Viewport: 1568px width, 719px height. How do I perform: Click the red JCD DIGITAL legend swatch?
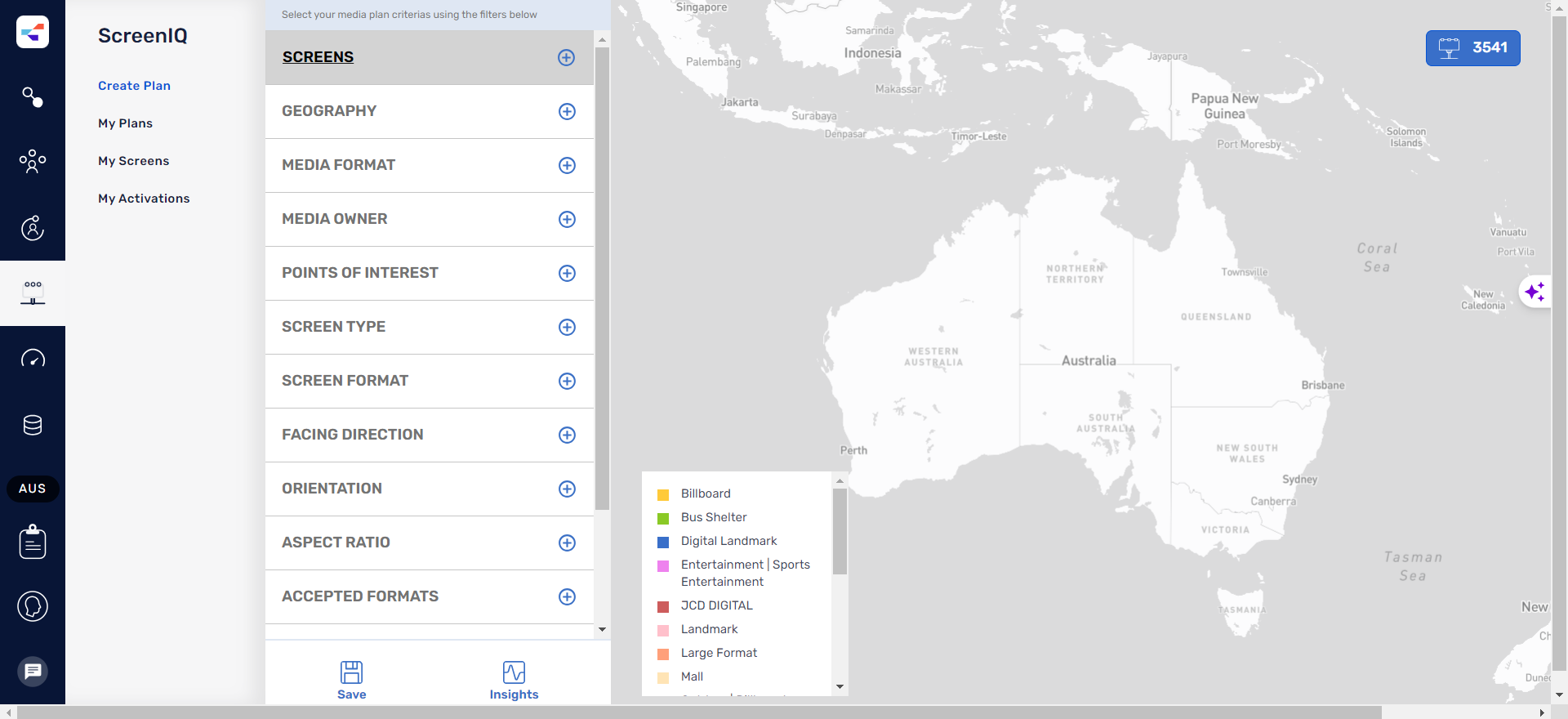pyautogui.click(x=663, y=606)
